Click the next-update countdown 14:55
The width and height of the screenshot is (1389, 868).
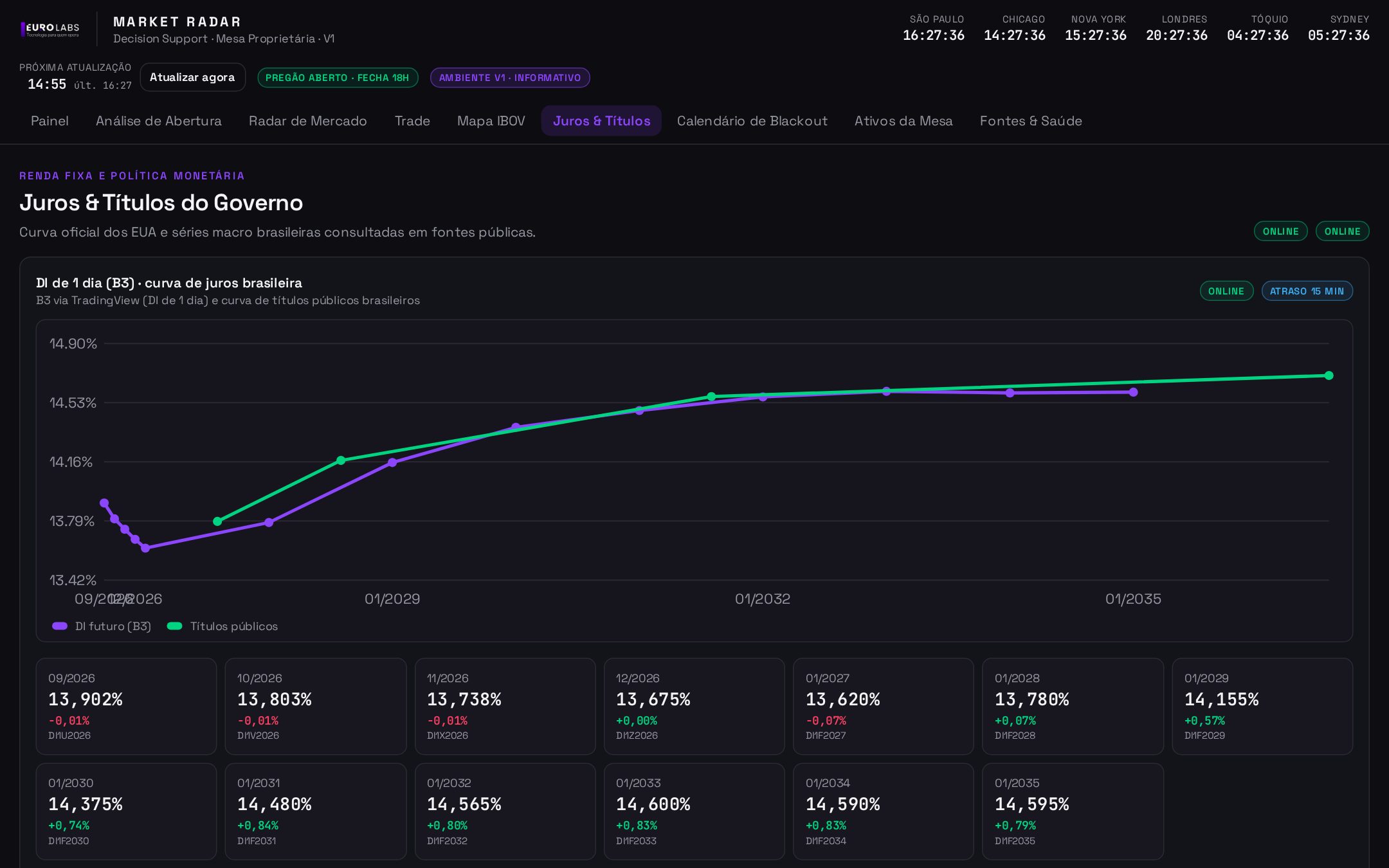[47, 84]
